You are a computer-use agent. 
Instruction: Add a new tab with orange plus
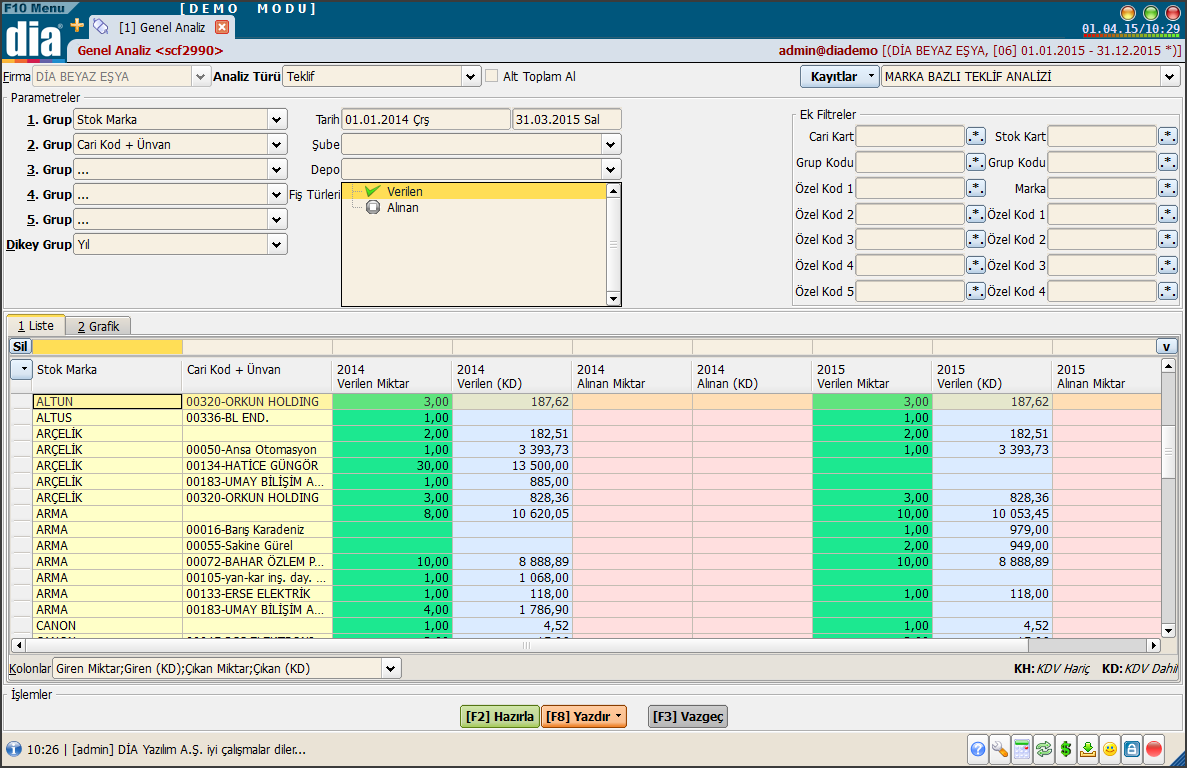click(76, 26)
